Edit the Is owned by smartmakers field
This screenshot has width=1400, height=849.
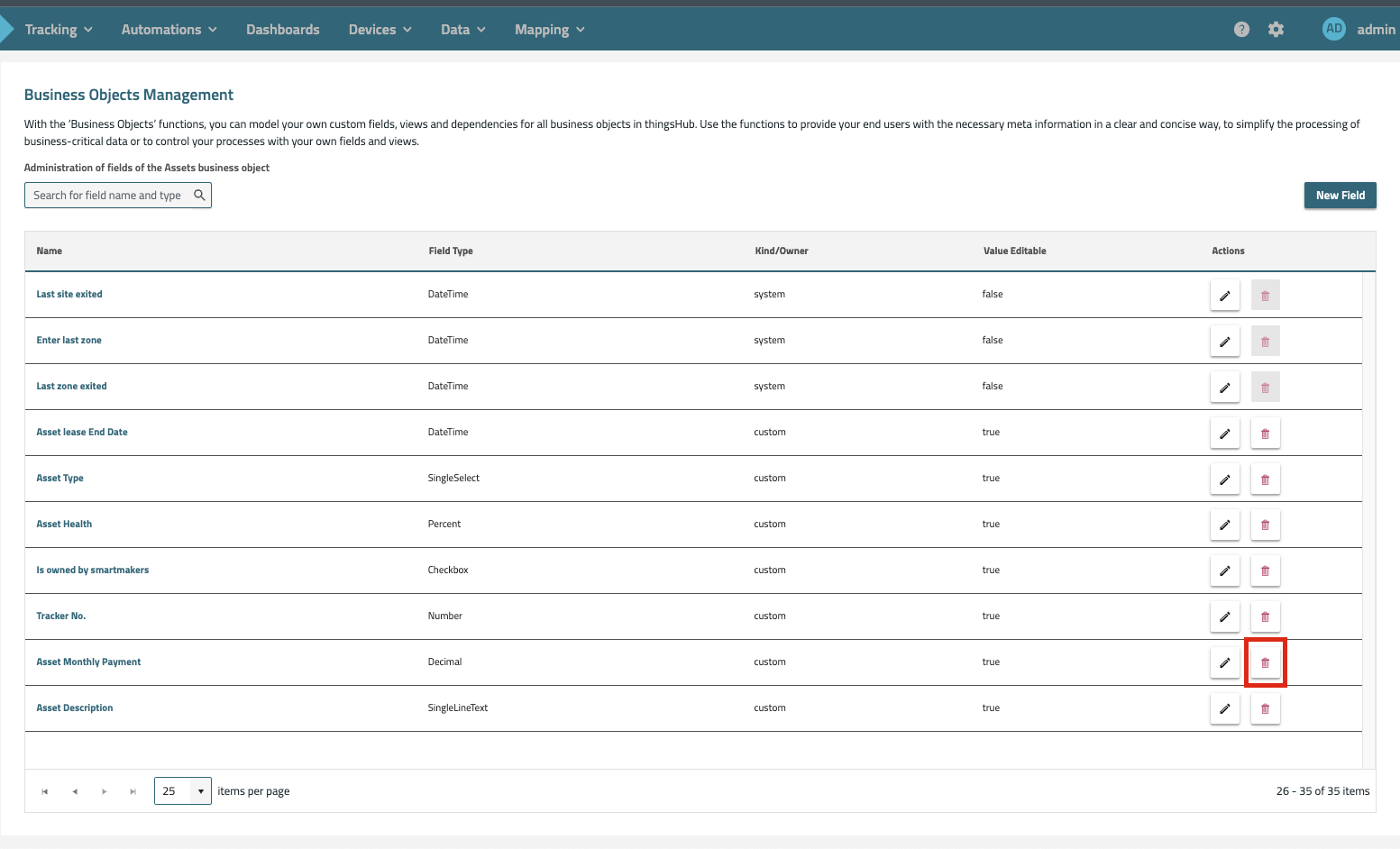pos(1224,571)
